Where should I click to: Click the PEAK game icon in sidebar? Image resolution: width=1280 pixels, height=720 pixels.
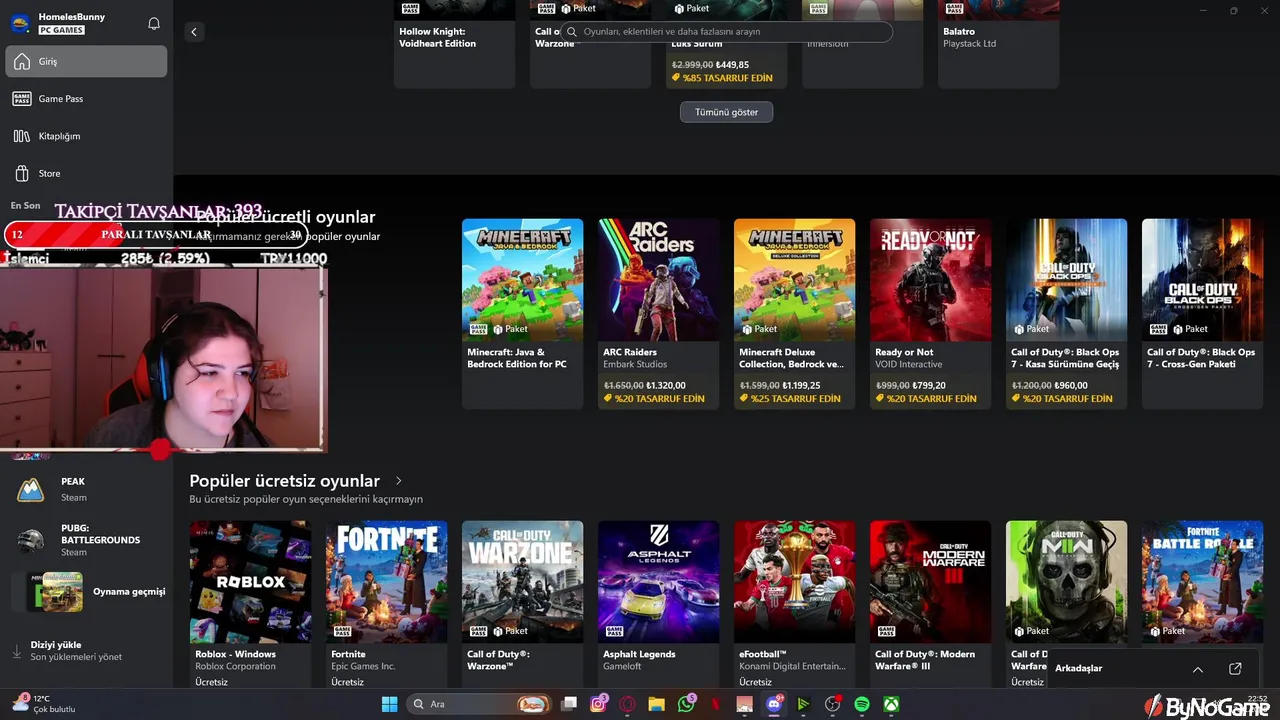click(31, 489)
